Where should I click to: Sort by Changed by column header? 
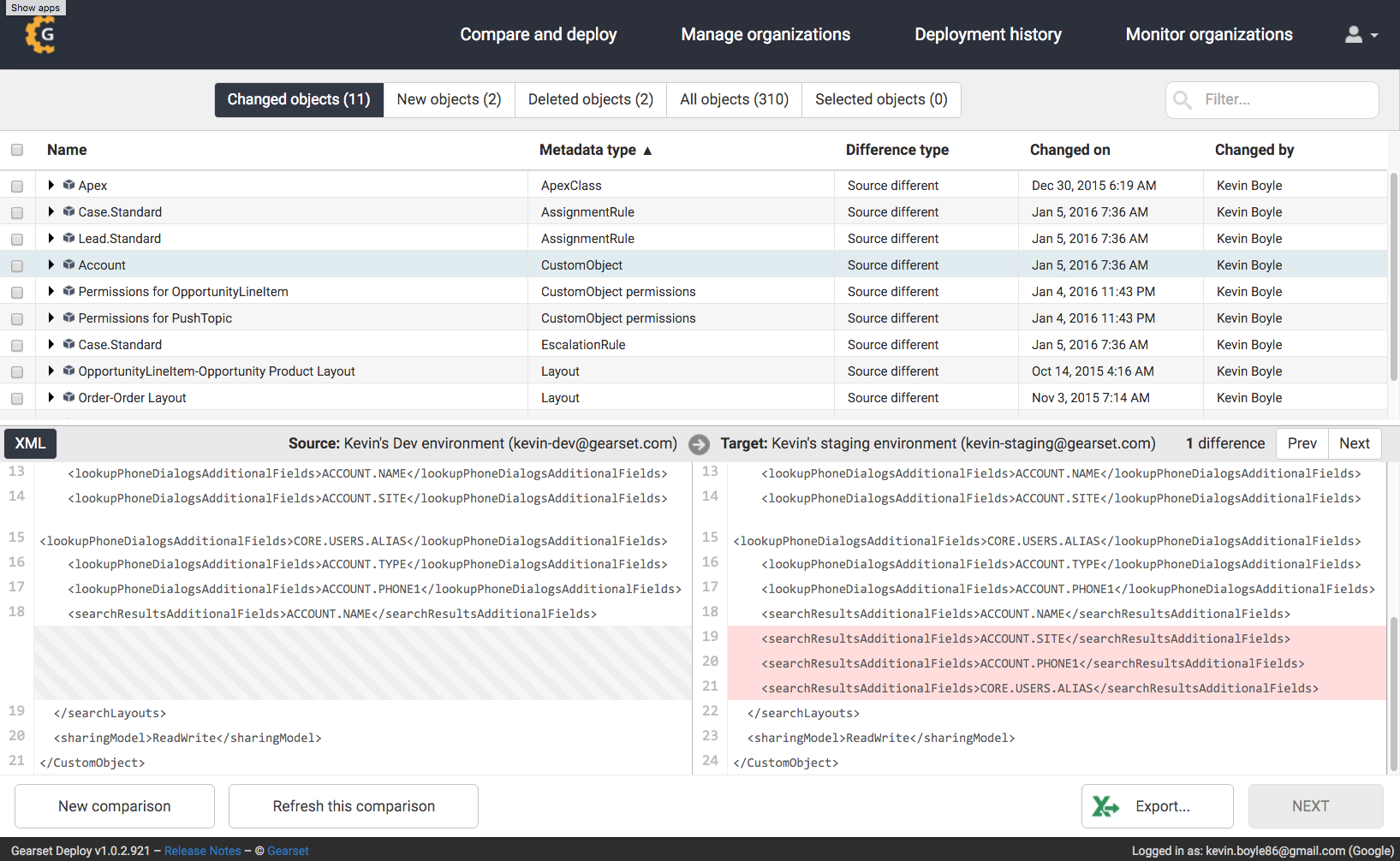[x=1254, y=150]
